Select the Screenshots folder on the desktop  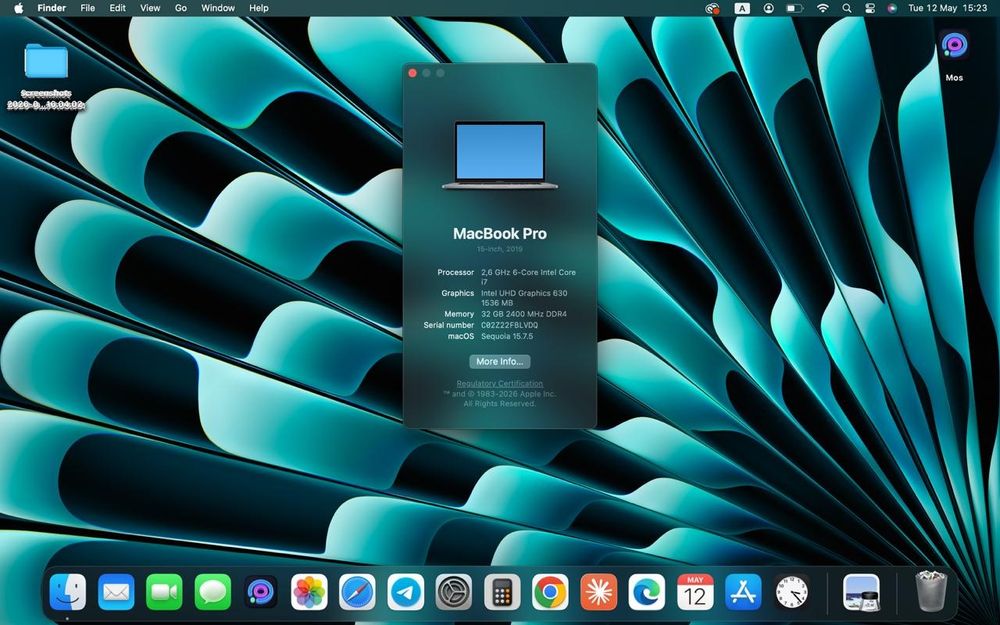tap(46, 61)
